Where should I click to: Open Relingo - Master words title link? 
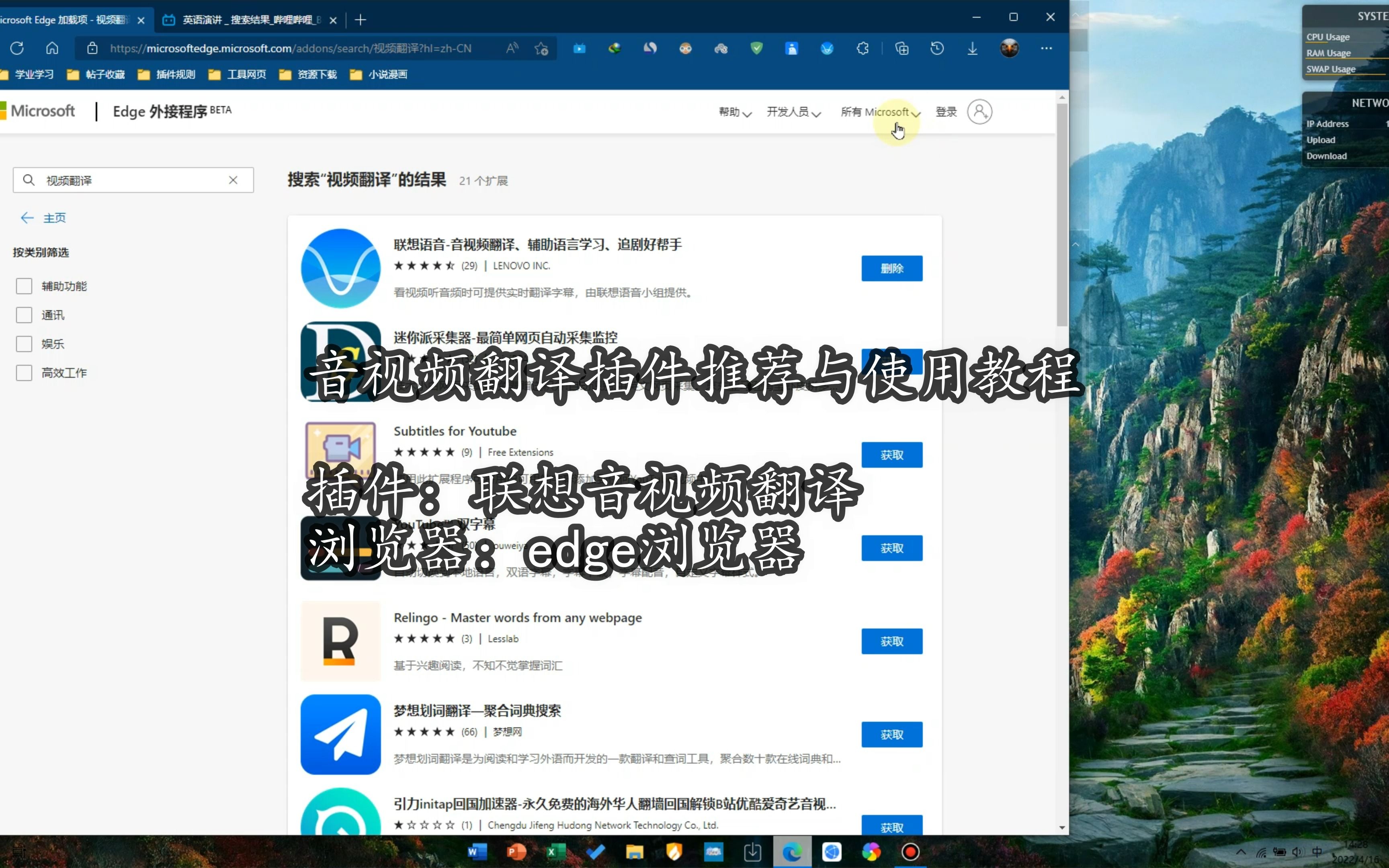pos(518,618)
